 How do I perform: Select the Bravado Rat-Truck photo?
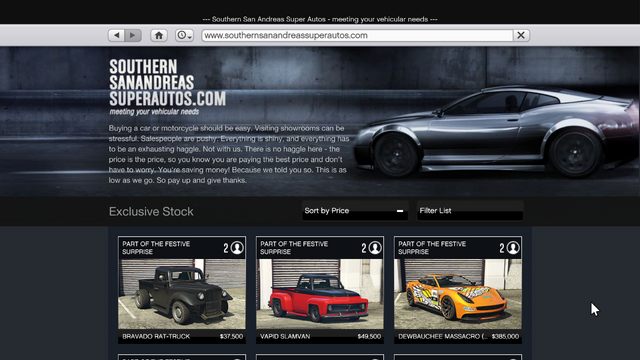coord(182,294)
